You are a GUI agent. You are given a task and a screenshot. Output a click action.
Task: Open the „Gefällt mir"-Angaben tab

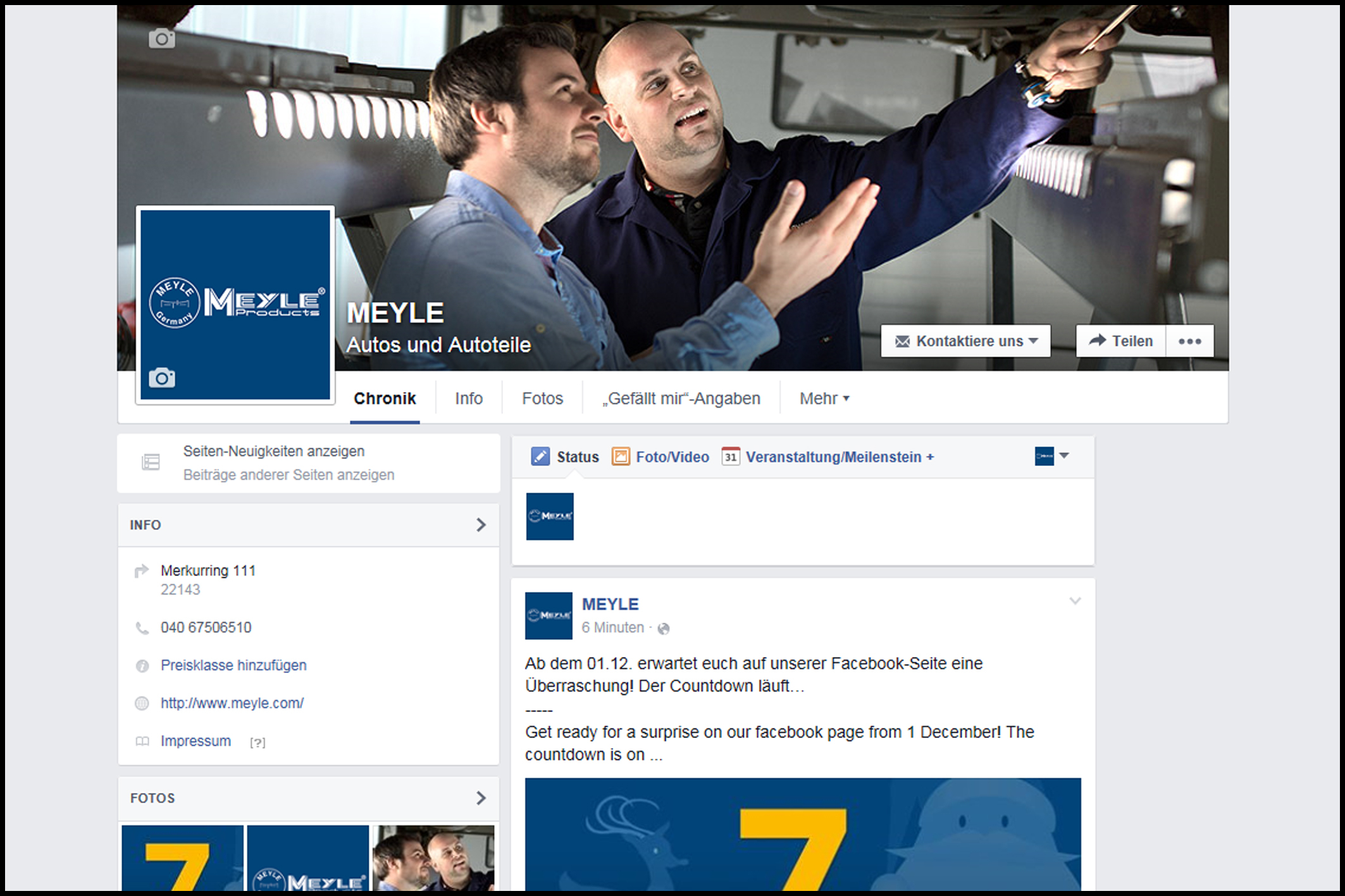pyautogui.click(x=681, y=398)
